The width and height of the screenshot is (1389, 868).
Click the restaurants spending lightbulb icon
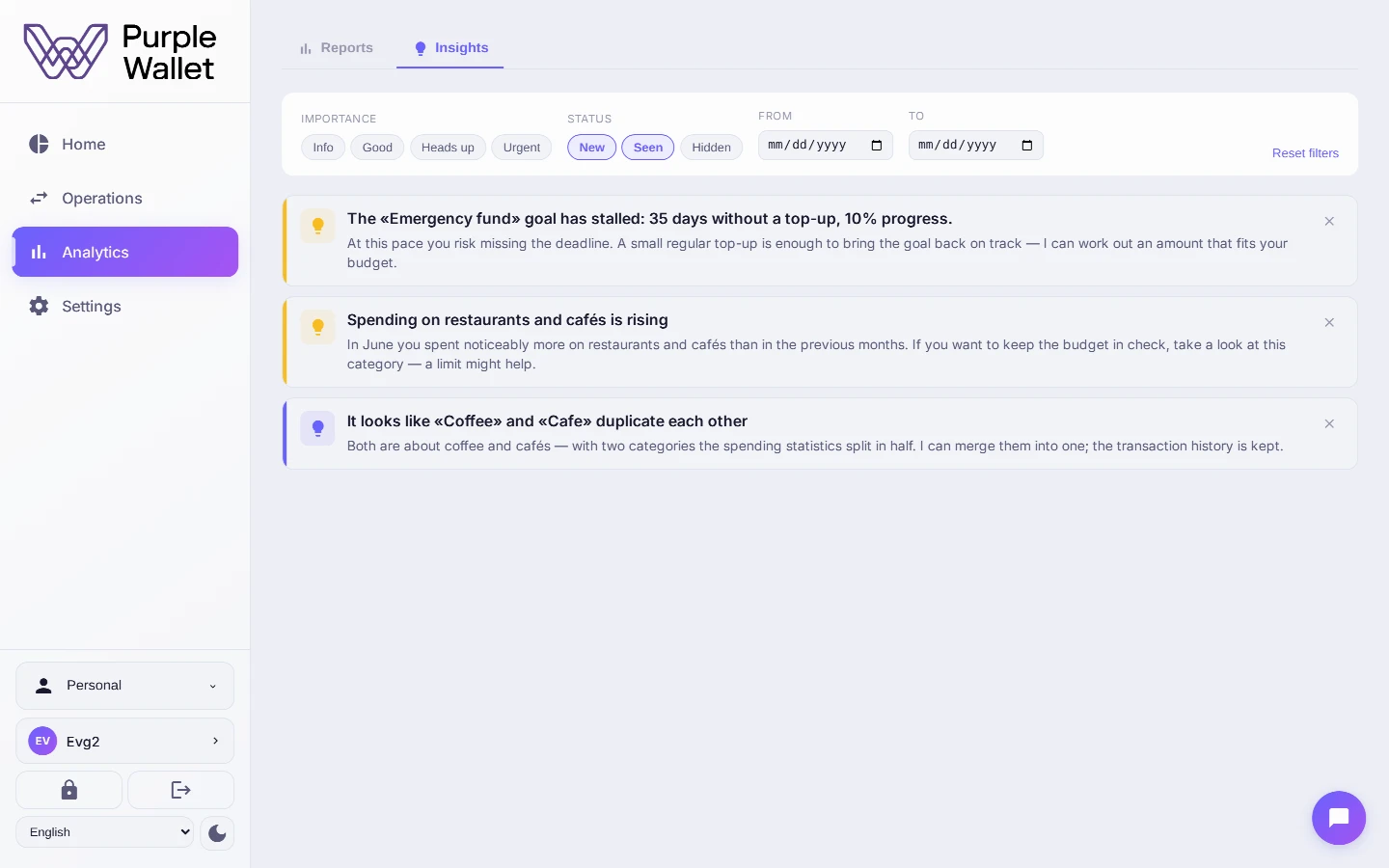coord(317,328)
